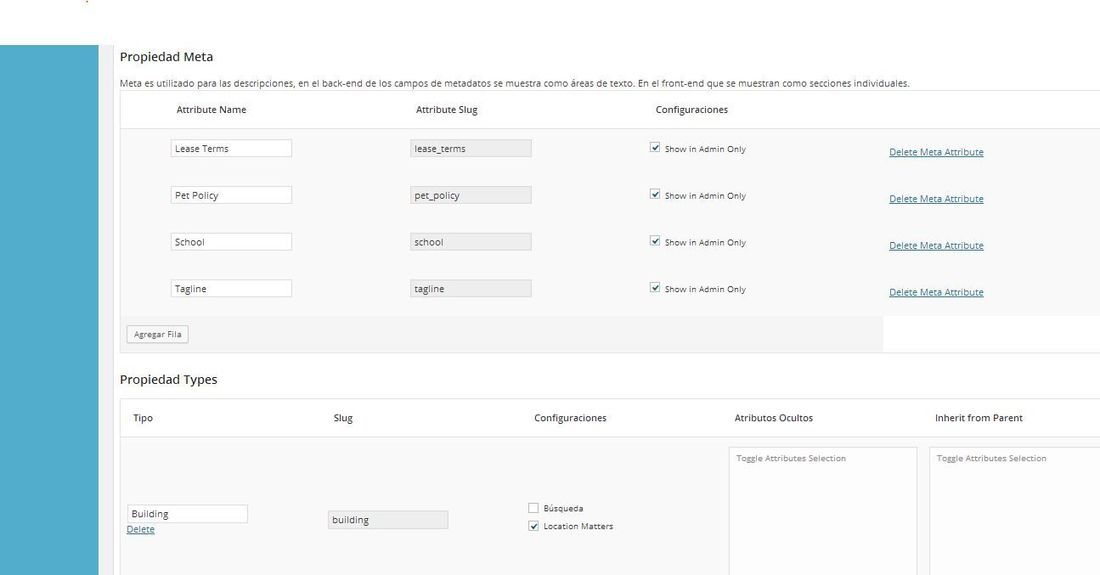
Task: Toggle Attributes Selection under Atributos Ocultos
Action: [x=791, y=459]
